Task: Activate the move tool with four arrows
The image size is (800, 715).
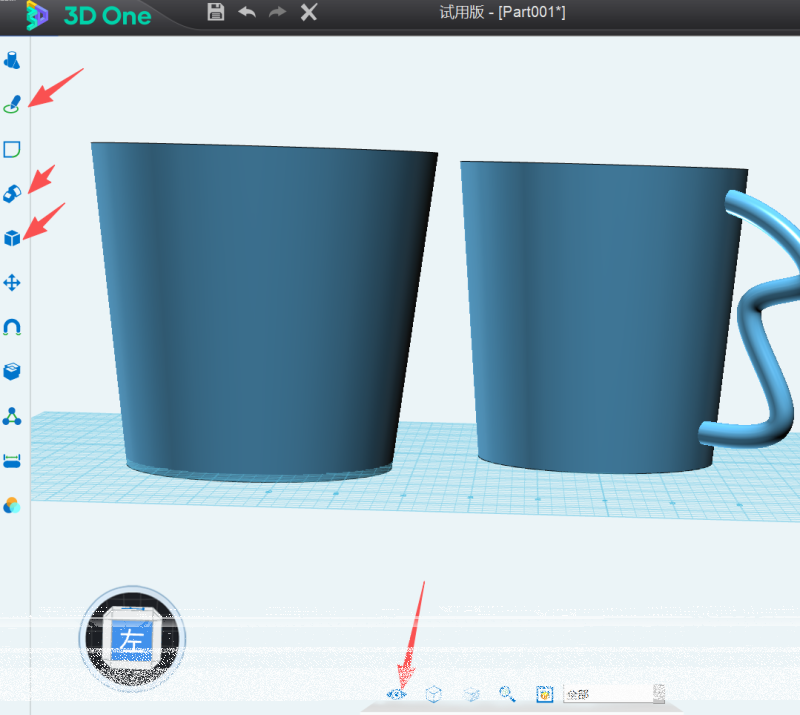Action: click(x=12, y=283)
